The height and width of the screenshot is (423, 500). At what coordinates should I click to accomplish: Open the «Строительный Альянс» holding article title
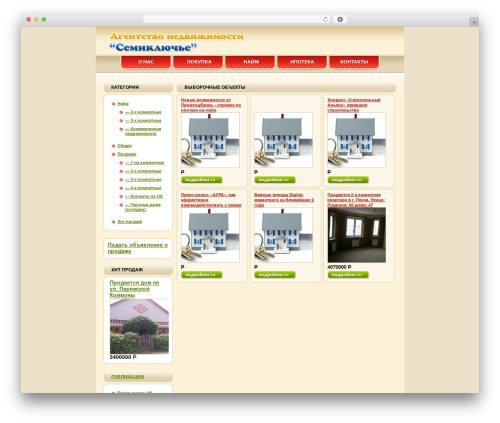pos(354,105)
